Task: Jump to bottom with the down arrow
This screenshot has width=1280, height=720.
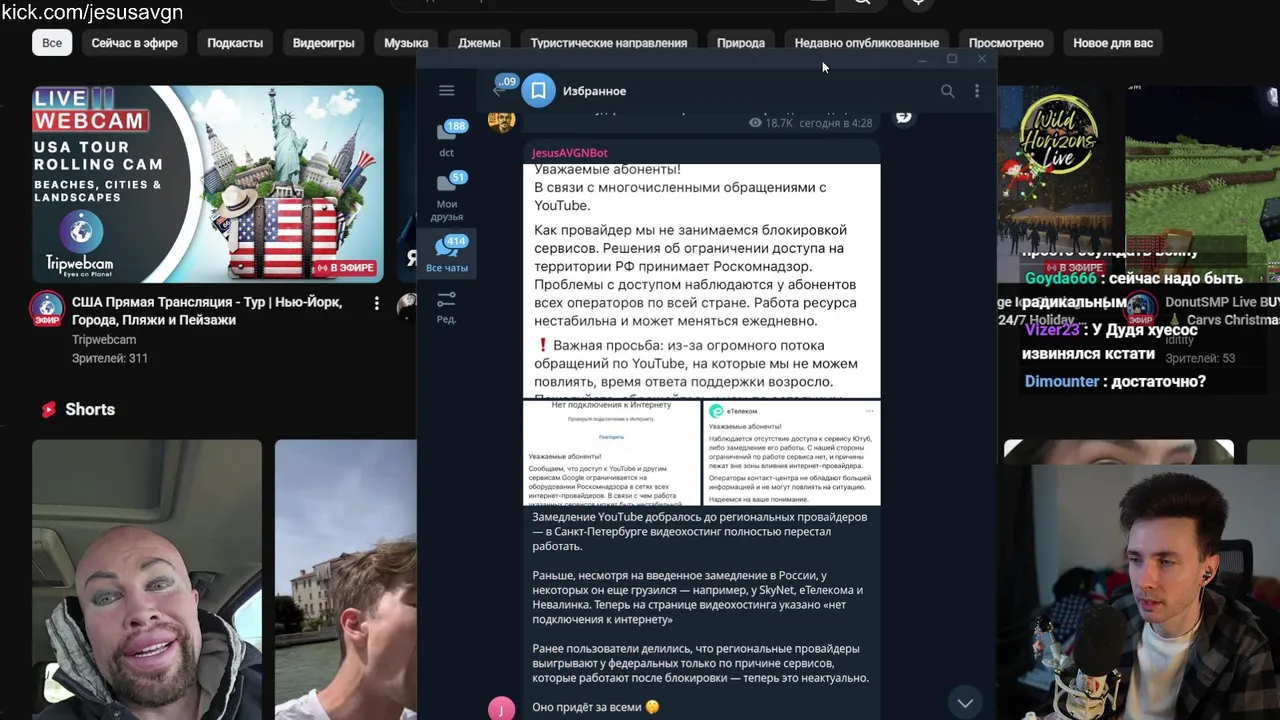Action: [x=965, y=703]
